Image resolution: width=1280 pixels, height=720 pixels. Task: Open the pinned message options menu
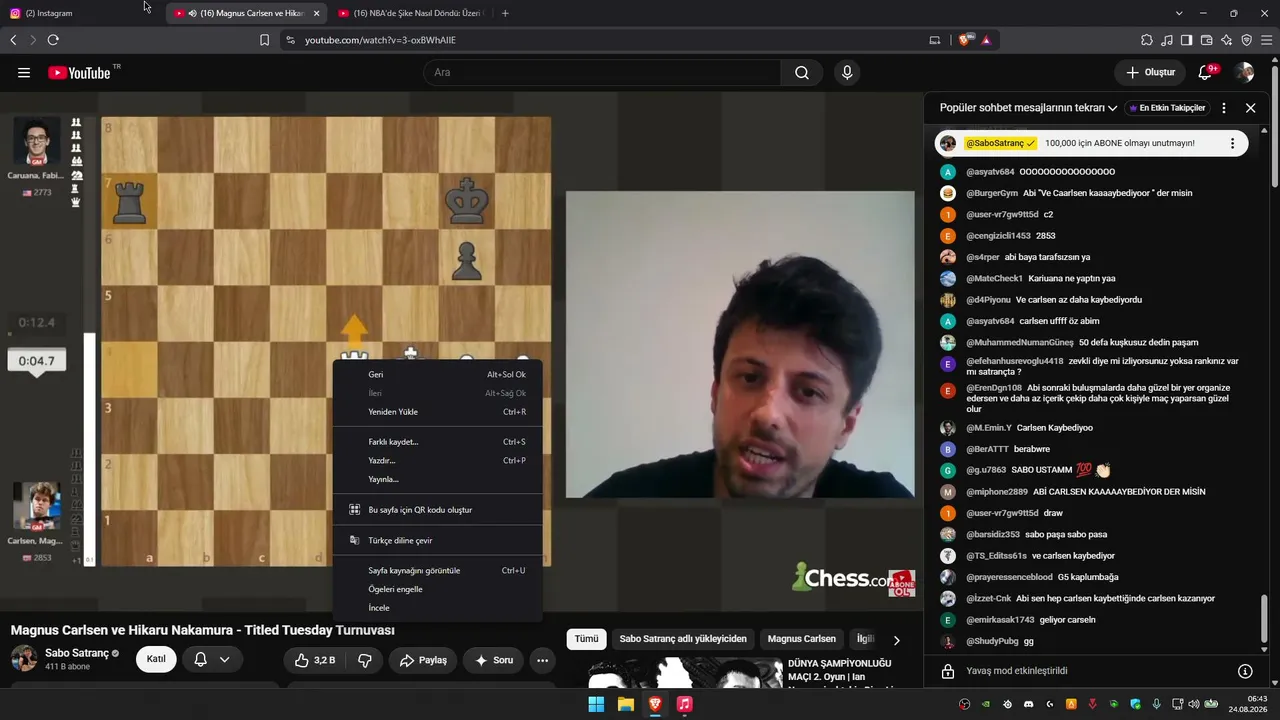[1232, 143]
